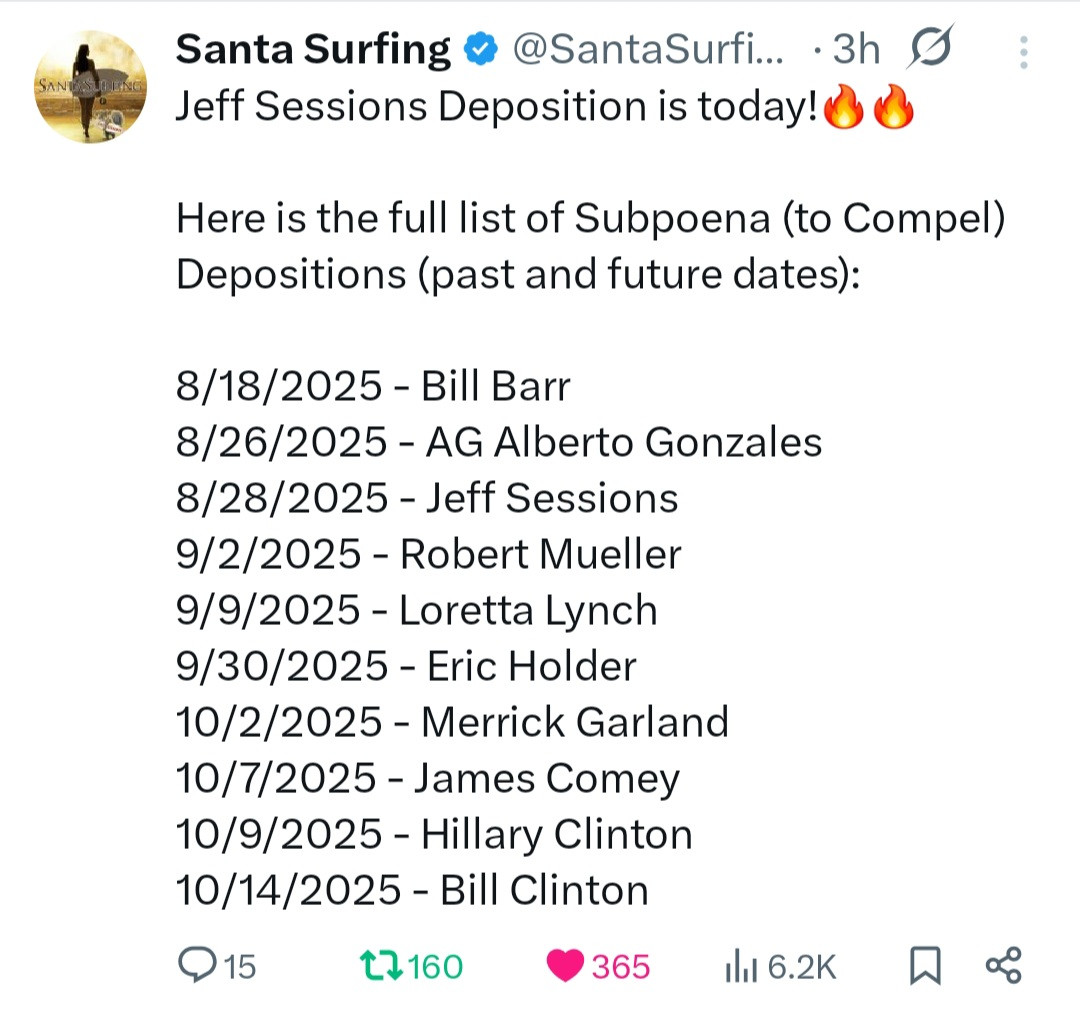Screen dimensions: 1080x1020
Task: Click the like count 365
Action: [x=621, y=967]
